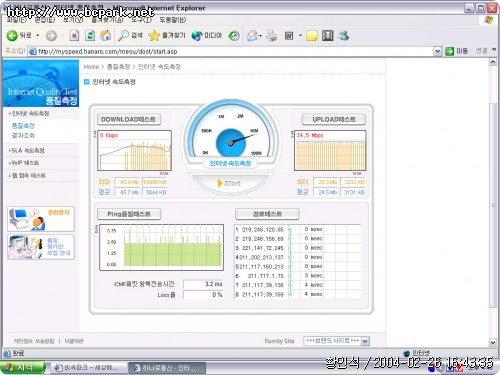The image size is (500, 375).
Task: Open the Home page icon
Action: click(106, 35)
